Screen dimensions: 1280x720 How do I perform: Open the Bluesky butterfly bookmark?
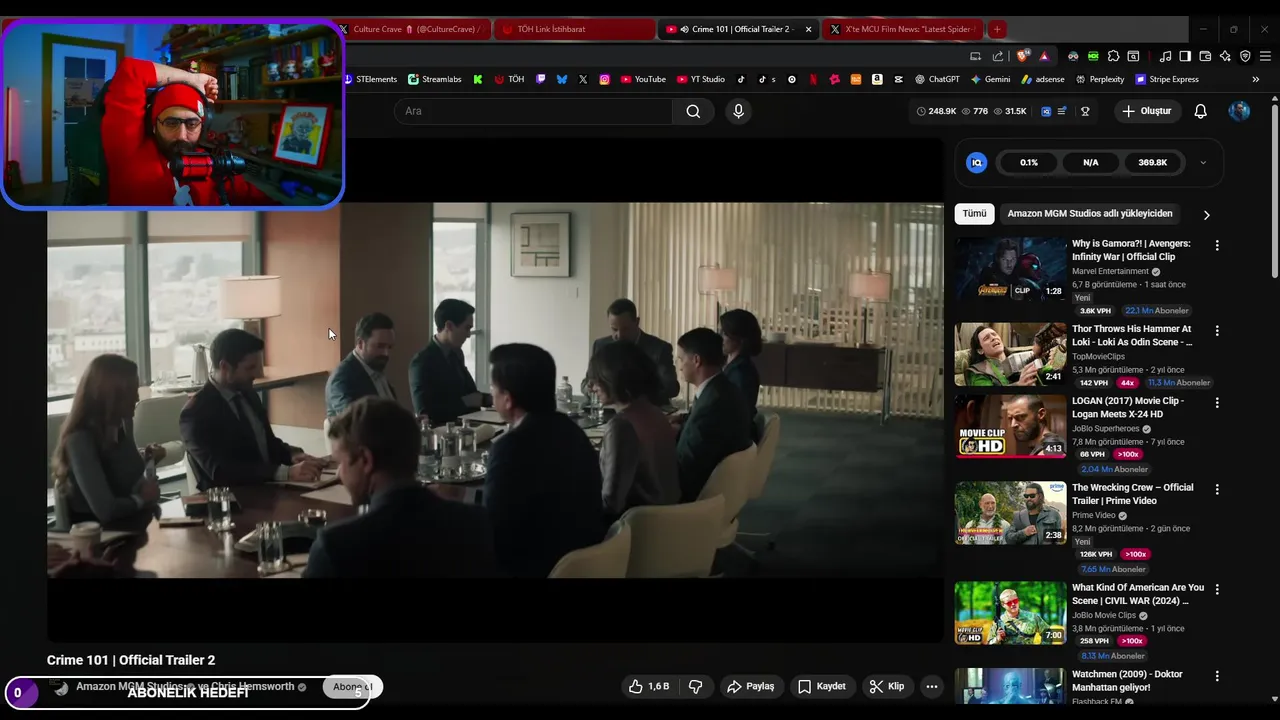click(561, 79)
